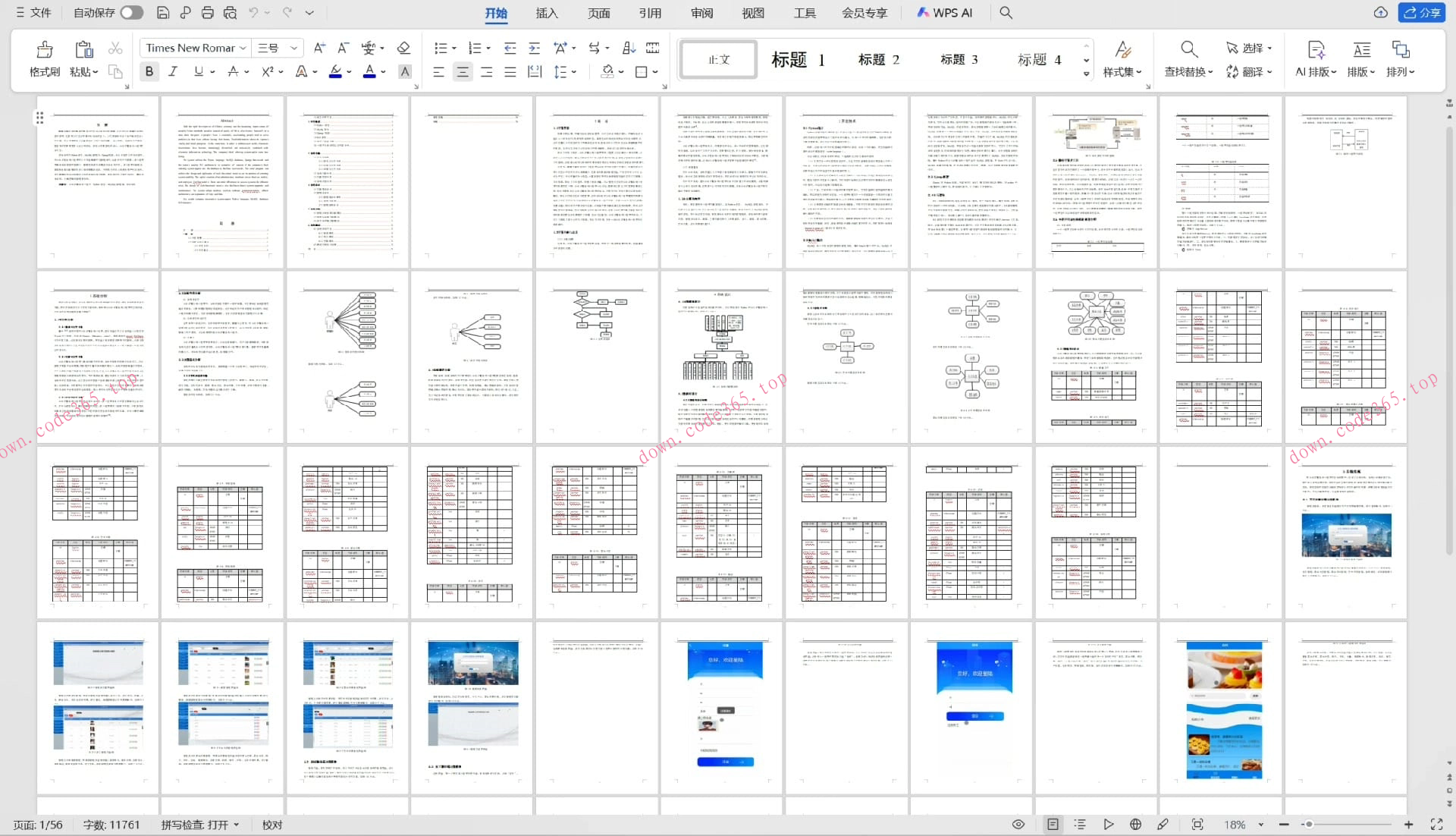Click the print icon in quick toolbar
Viewport: 1456px width, 836px height.
tap(207, 13)
